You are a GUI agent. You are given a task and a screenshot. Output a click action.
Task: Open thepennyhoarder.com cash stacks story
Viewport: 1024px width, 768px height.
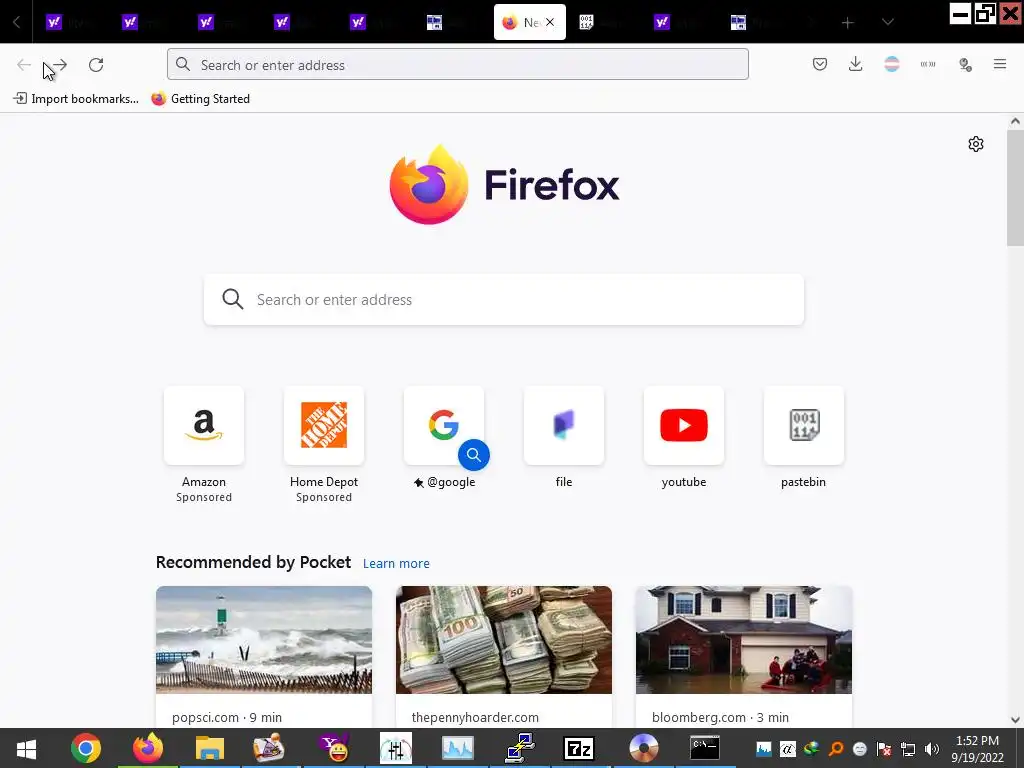coord(504,656)
